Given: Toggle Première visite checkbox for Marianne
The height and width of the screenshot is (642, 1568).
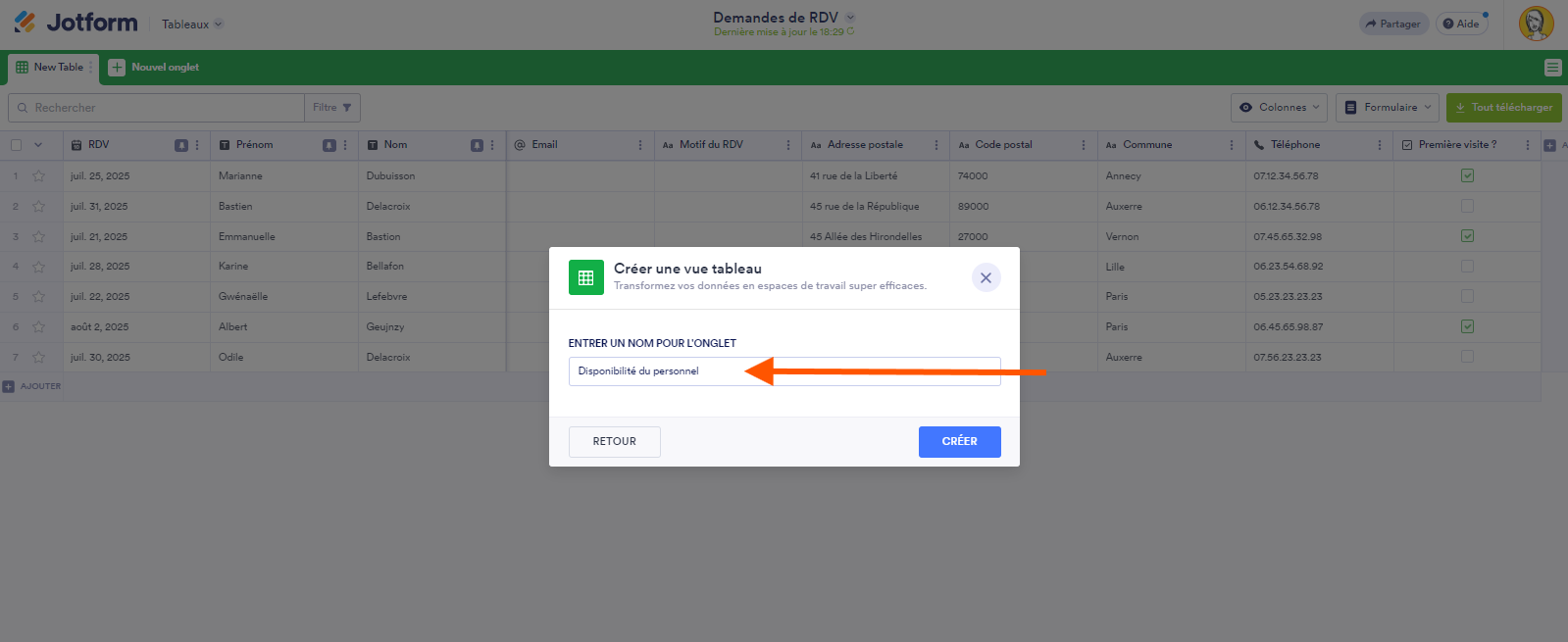Looking at the screenshot, I should click(x=1467, y=175).
